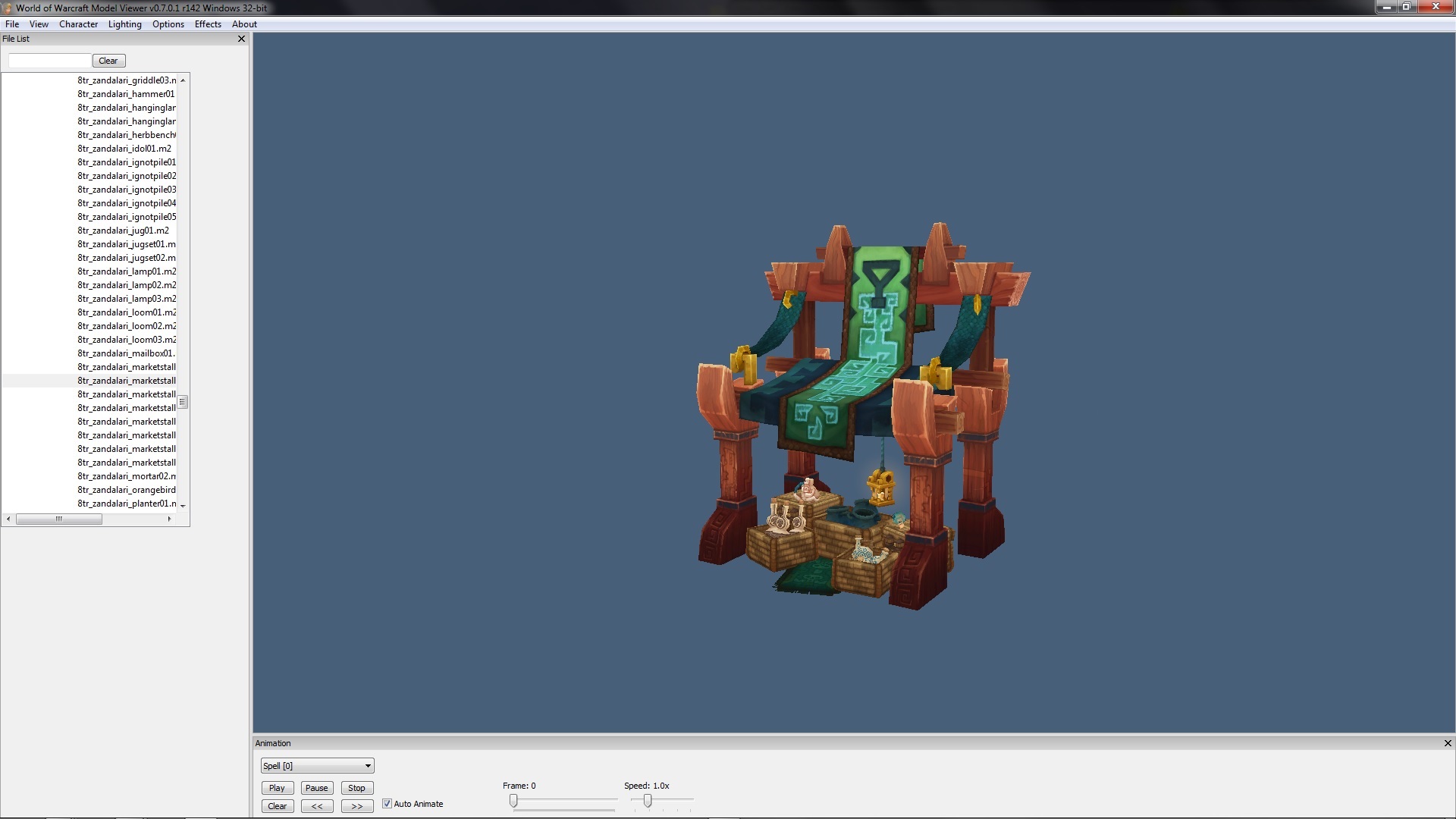
Task: Click the app icon in the title bar
Action: point(8,8)
